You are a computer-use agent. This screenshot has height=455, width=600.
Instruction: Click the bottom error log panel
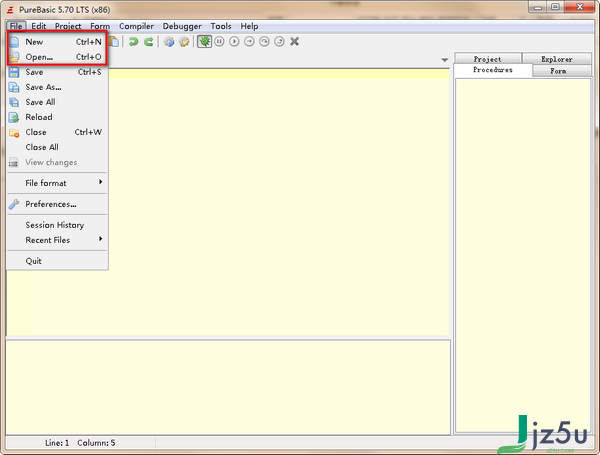(228, 387)
